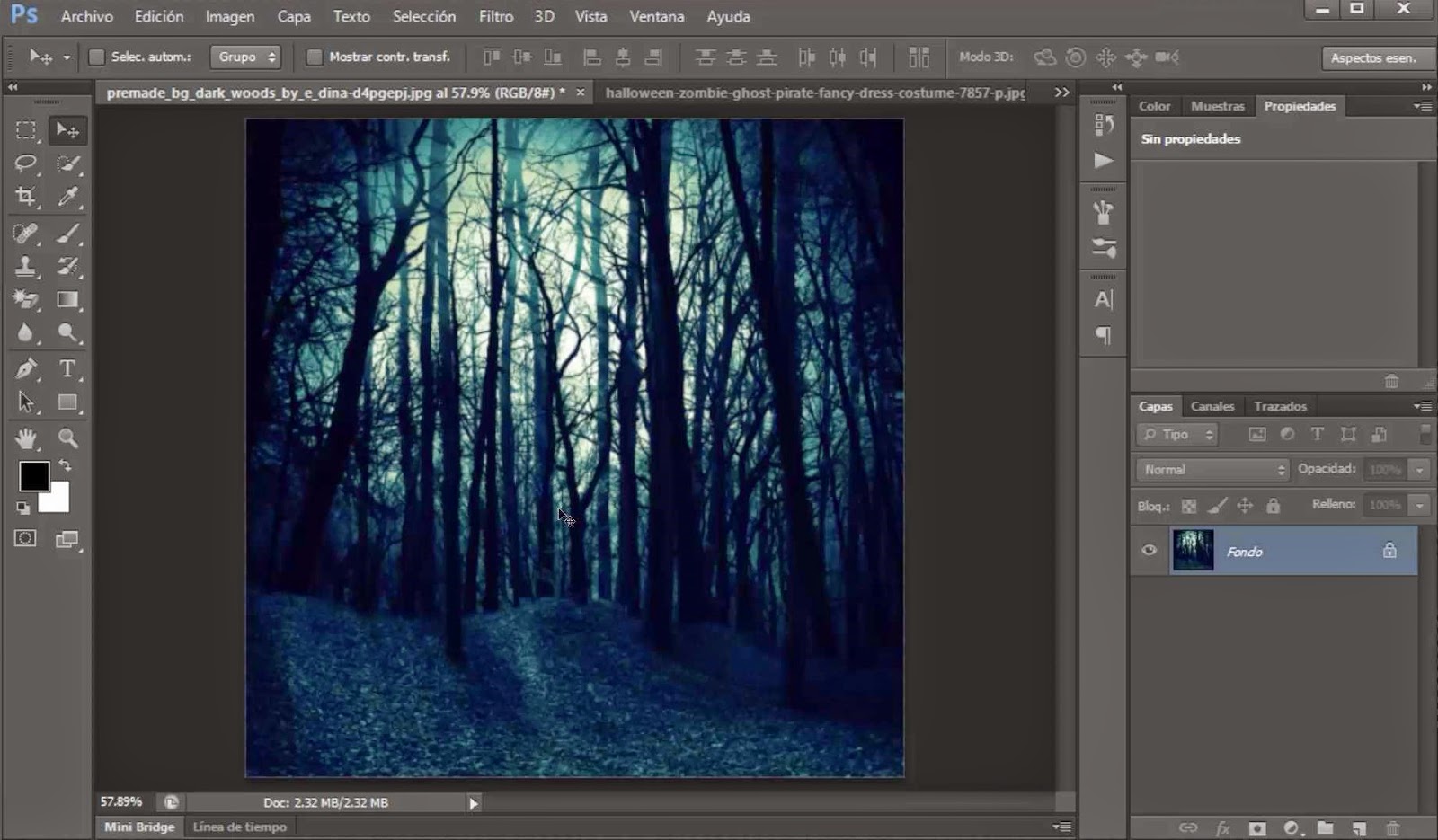1438x840 pixels.
Task: Open the Layers panel flyout menu
Action: click(1422, 406)
